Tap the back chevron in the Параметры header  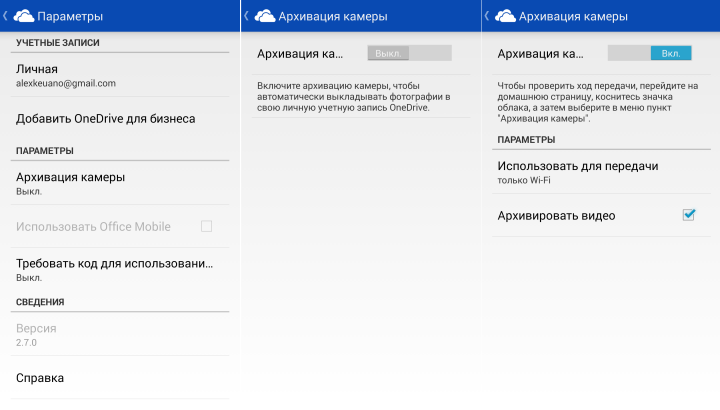pyautogui.click(x=7, y=17)
